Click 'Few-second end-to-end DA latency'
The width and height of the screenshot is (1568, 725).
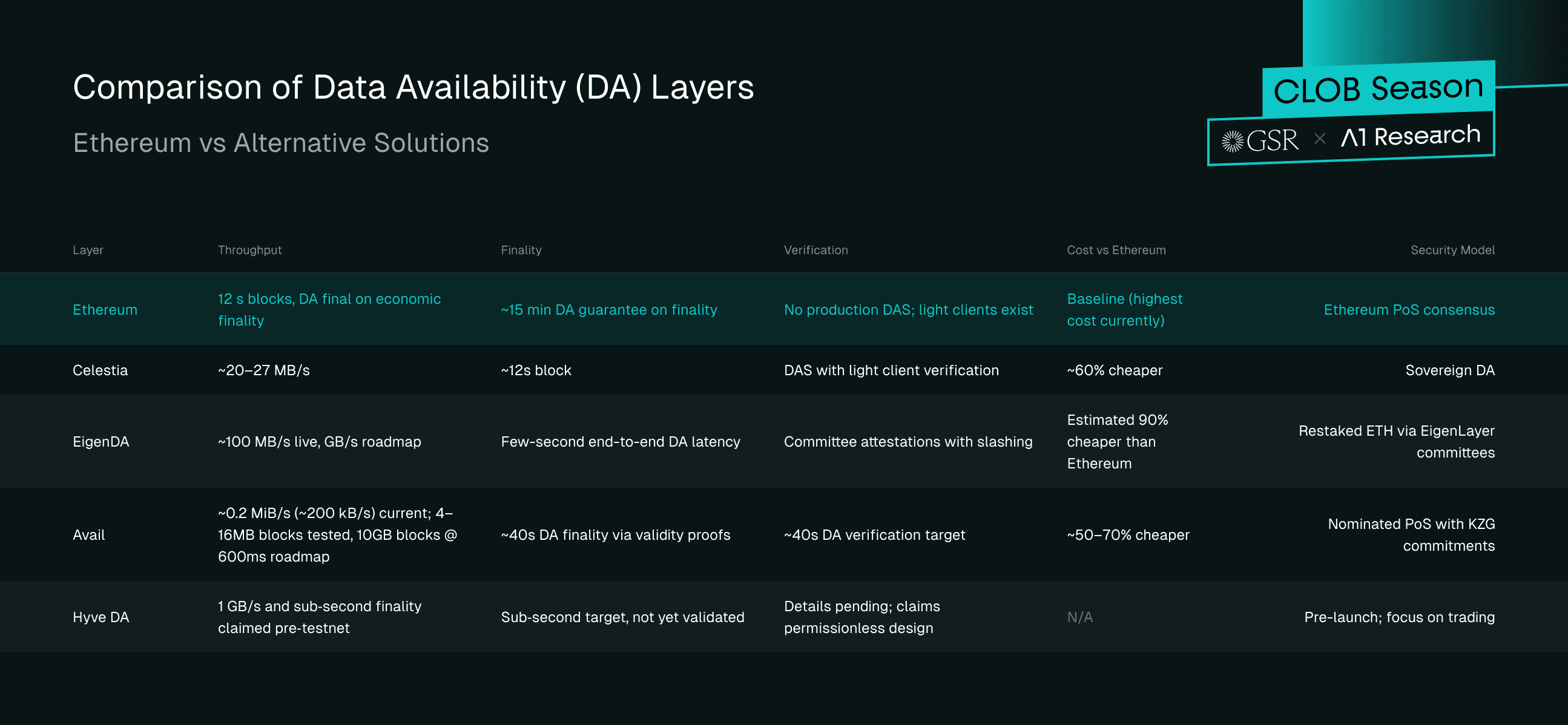click(621, 442)
